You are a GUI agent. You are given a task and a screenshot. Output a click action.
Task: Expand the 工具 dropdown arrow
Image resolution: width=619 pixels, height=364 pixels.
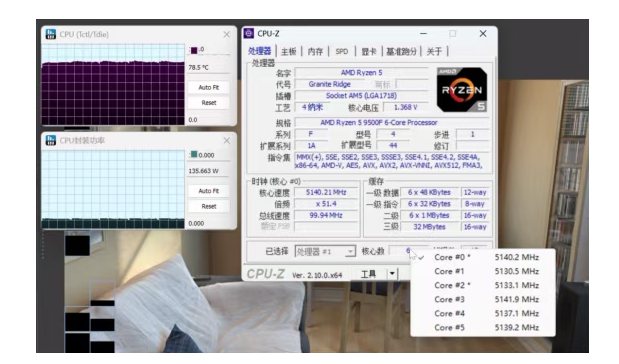[x=392, y=274]
